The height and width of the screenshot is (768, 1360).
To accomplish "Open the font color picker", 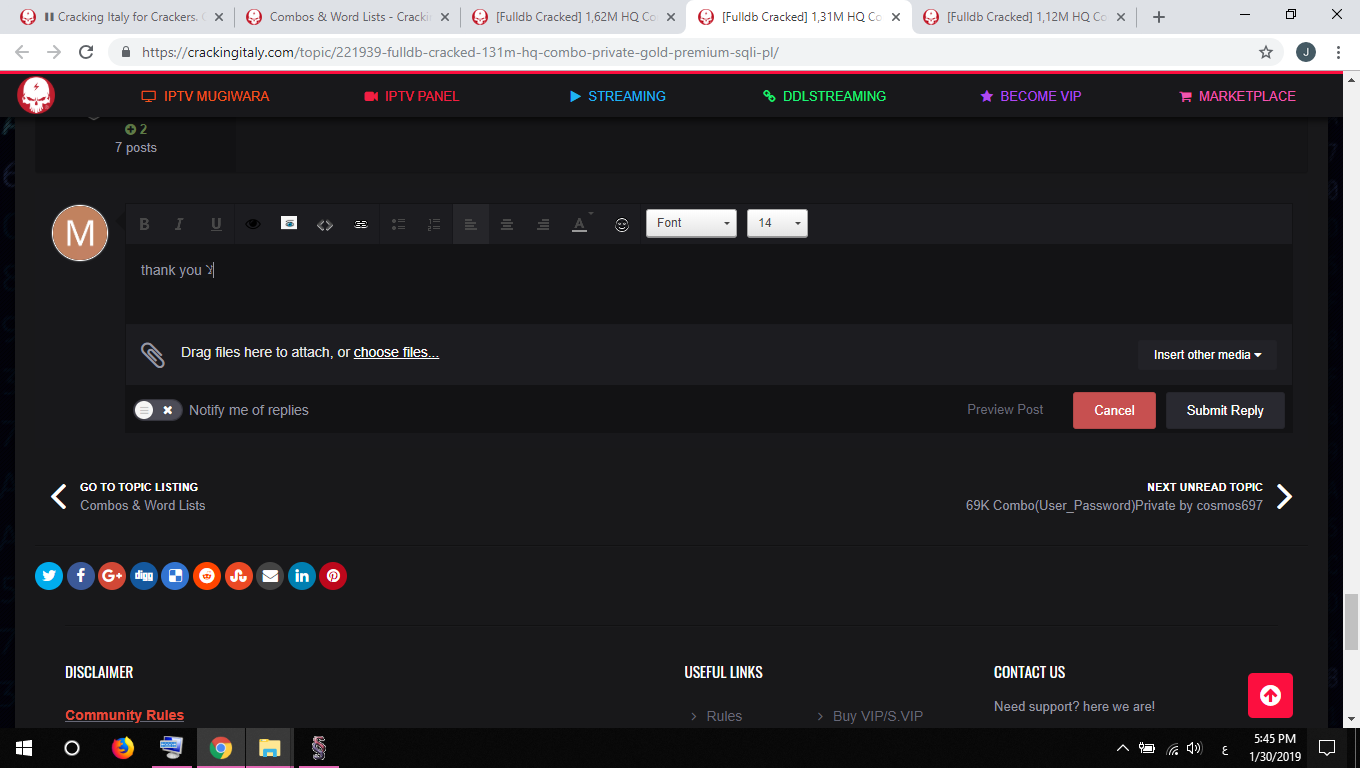I will (x=580, y=225).
